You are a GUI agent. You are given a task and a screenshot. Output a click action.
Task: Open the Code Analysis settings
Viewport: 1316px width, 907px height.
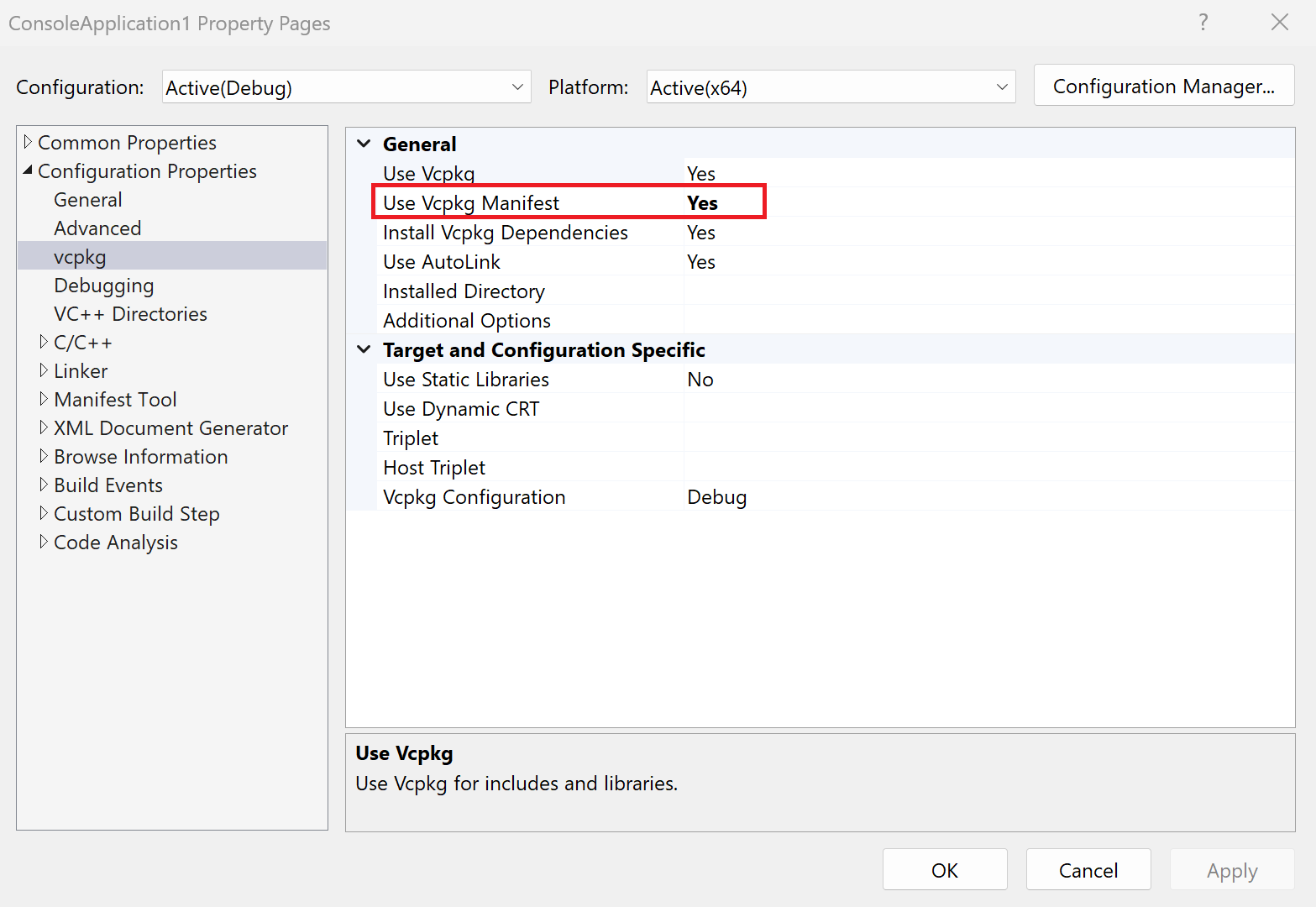click(115, 542)
